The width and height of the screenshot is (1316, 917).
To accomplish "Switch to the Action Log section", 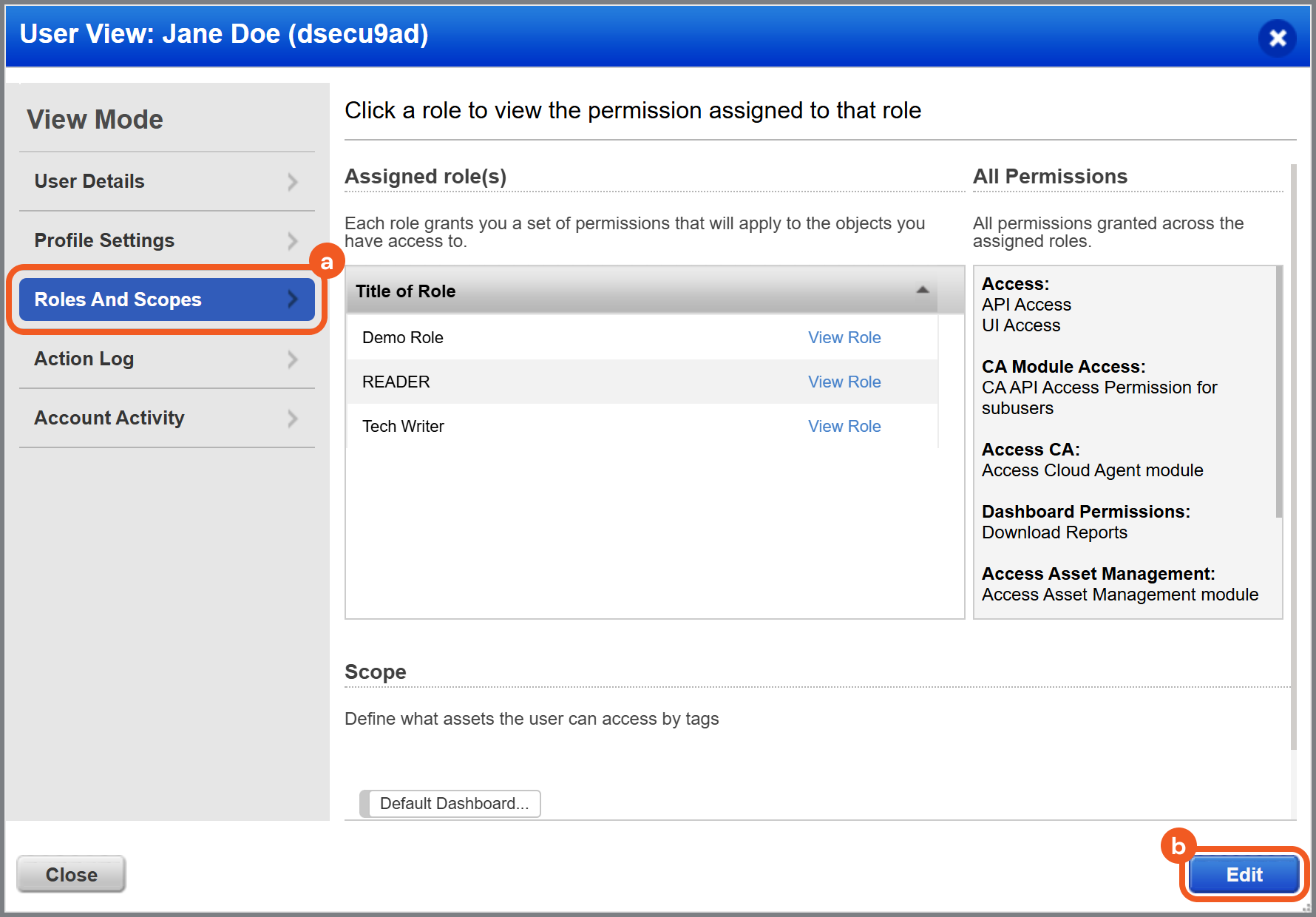I will click(x=84, y=359).
